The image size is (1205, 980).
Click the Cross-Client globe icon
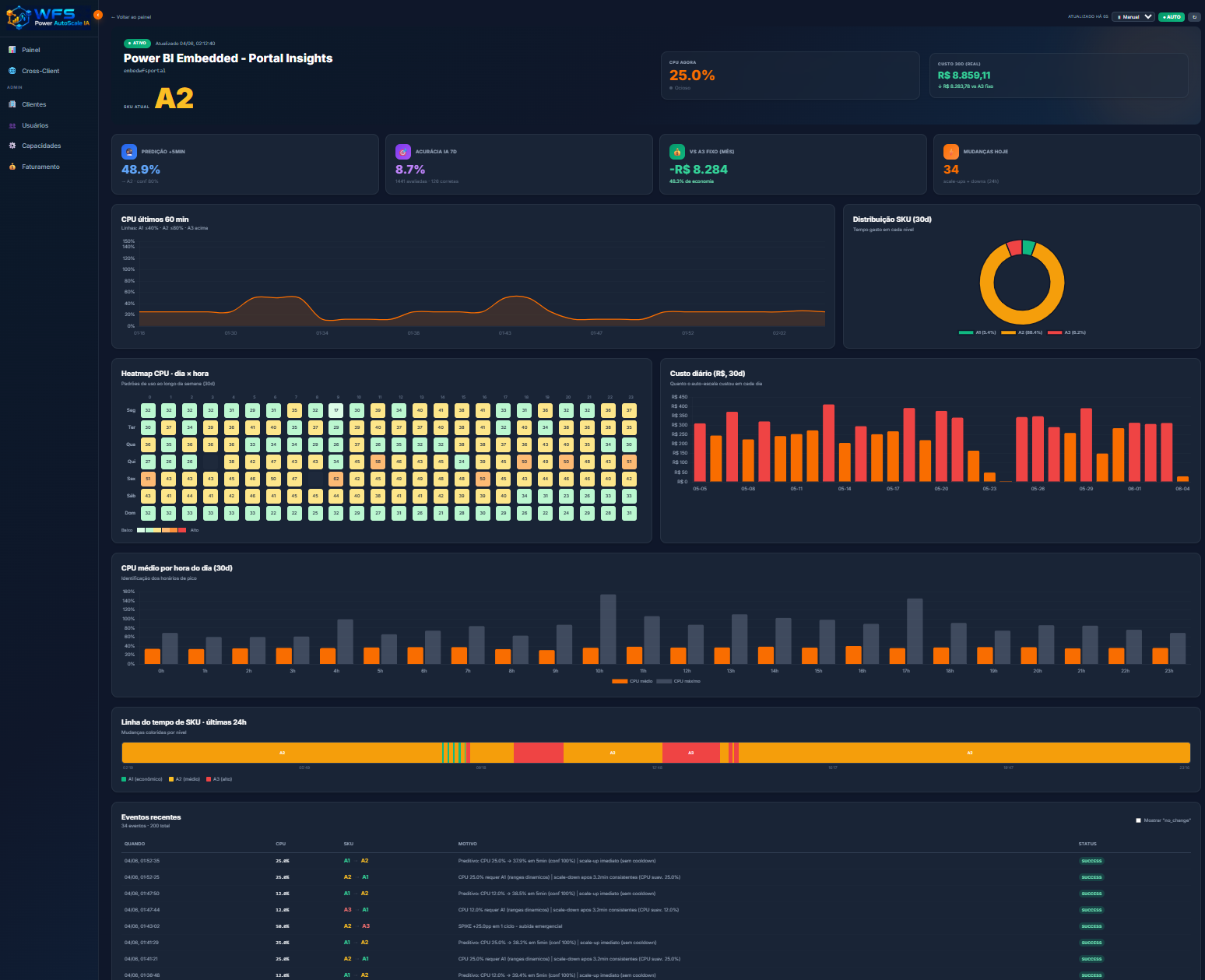[x=12, y=71]
